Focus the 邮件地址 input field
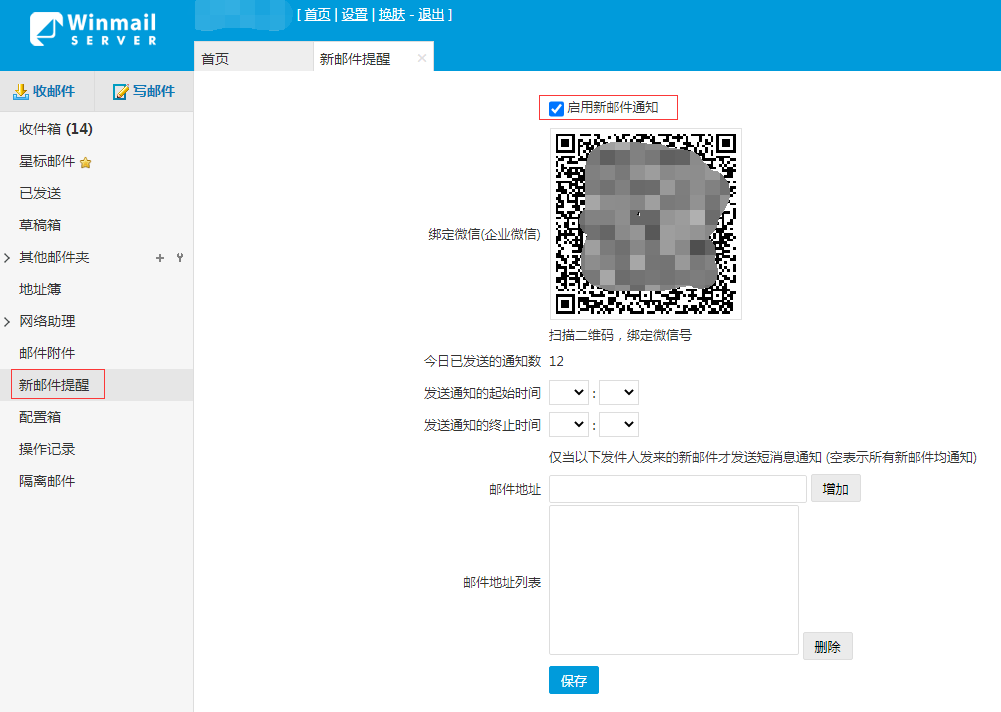The height and width of the screenshot is (712, 1001). (677, 489)
